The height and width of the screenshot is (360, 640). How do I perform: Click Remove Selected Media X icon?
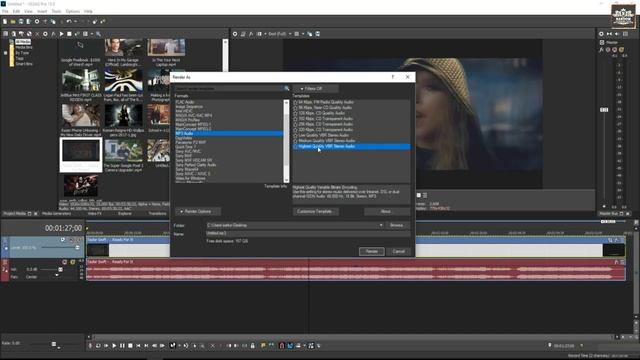37,34
